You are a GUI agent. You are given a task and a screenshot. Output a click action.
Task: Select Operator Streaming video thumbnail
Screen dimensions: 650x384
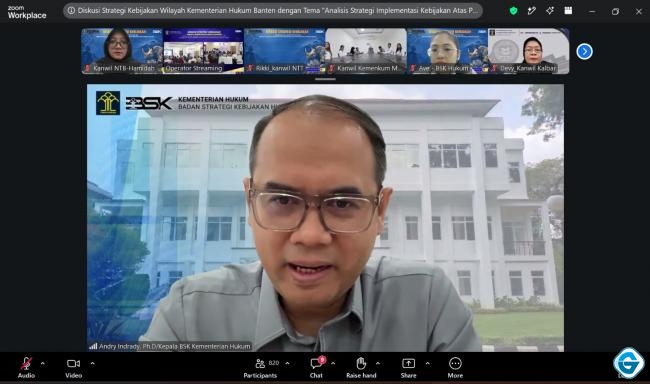click(x=203, y=51)
